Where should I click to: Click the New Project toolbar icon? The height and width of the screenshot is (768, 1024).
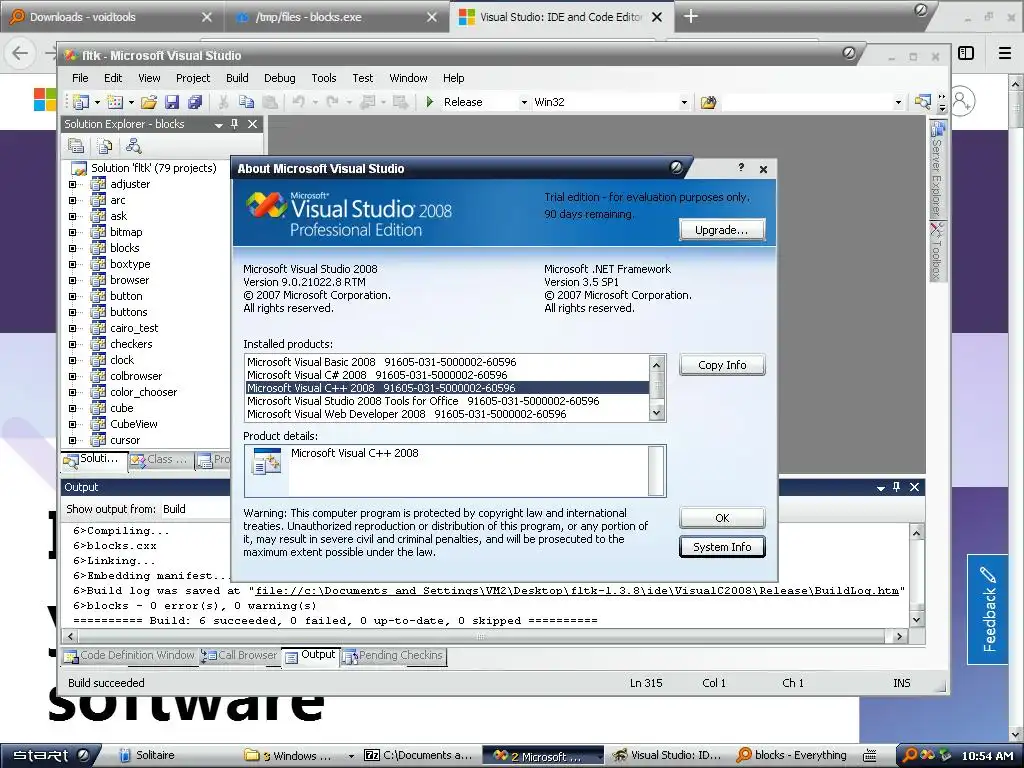coord(81,102)
